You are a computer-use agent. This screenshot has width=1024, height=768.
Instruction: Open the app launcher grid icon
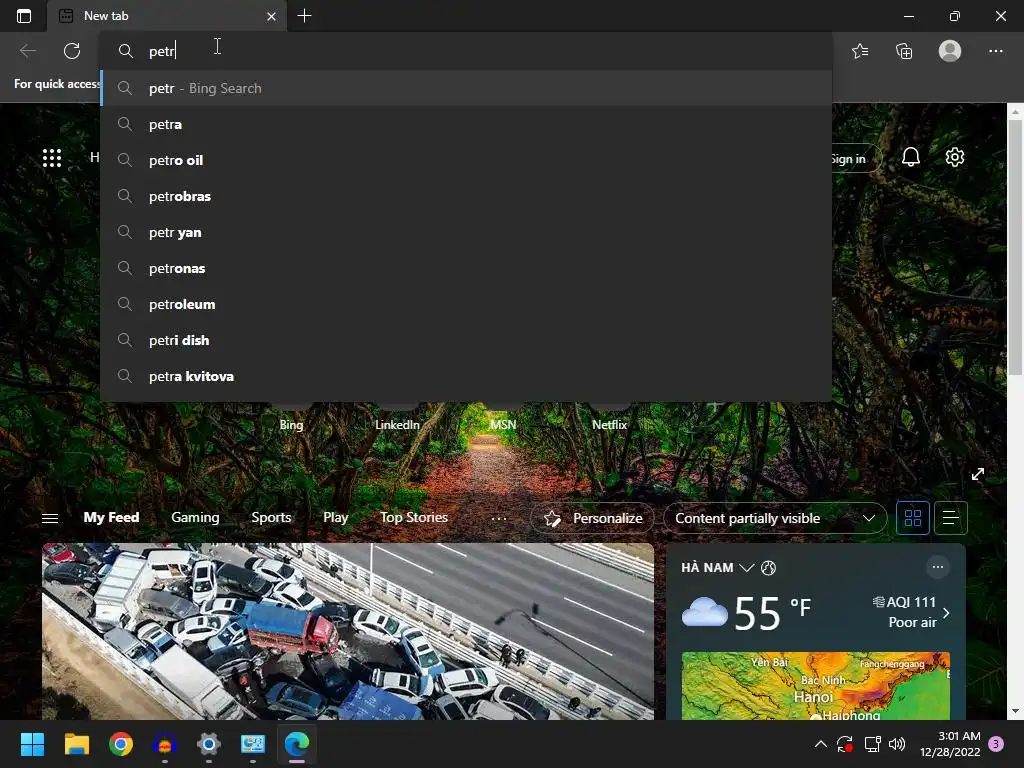pyautogui.click(x=52, y=157)
